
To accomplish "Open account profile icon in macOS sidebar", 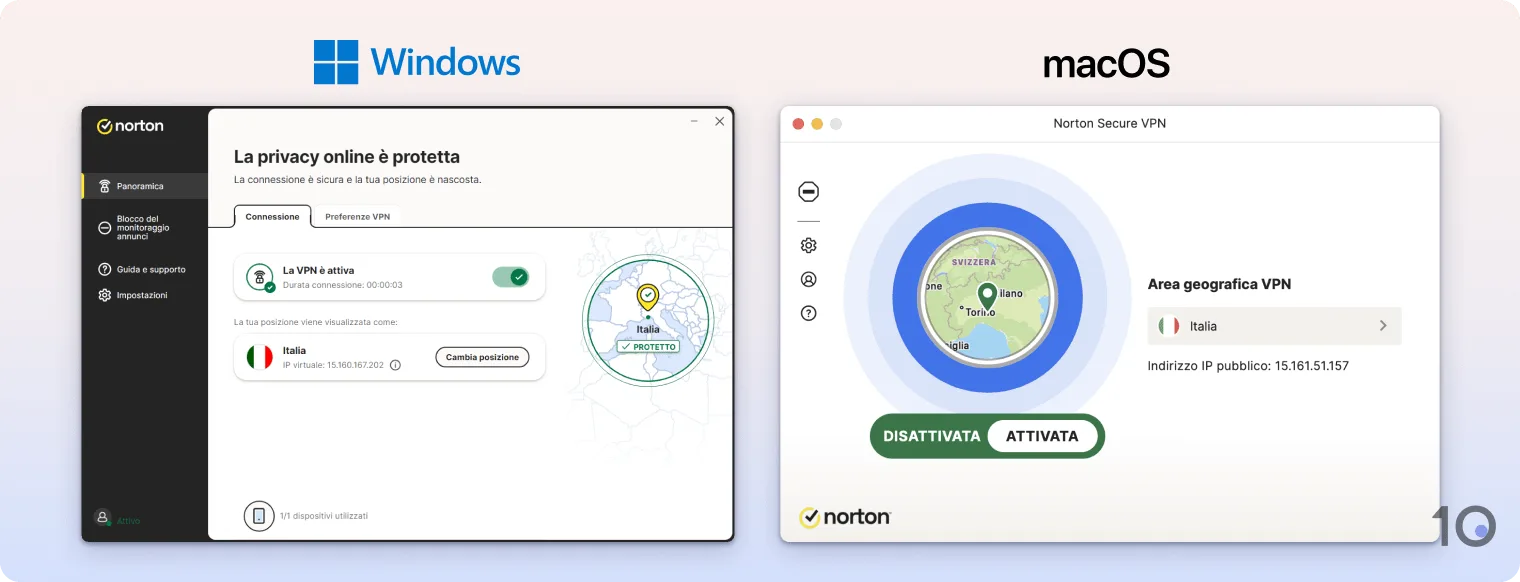I will point(809,279).
